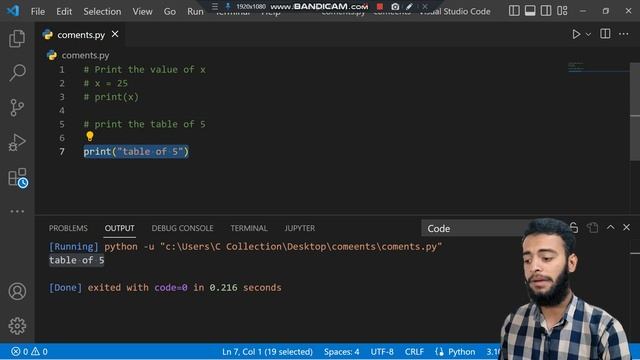Click line number 4 in the gutter
This screenshot has width=640, height=360.
coord(62,111)
